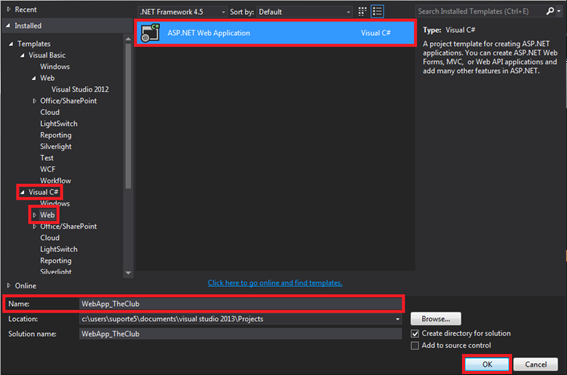Switch to medium icons list view
Screen dimensions: 567x375
(377, 12)
